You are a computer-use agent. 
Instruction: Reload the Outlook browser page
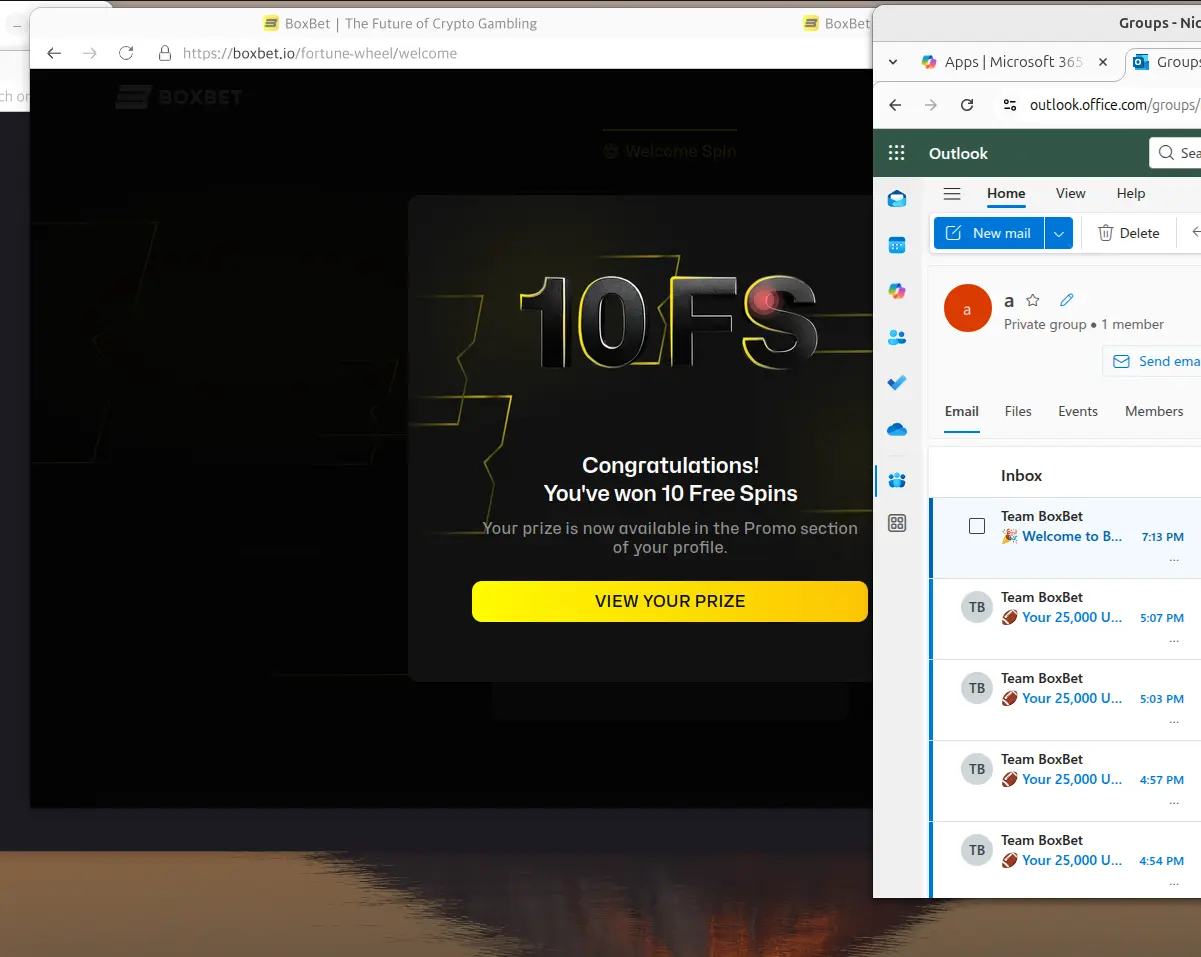coord(967,105)
